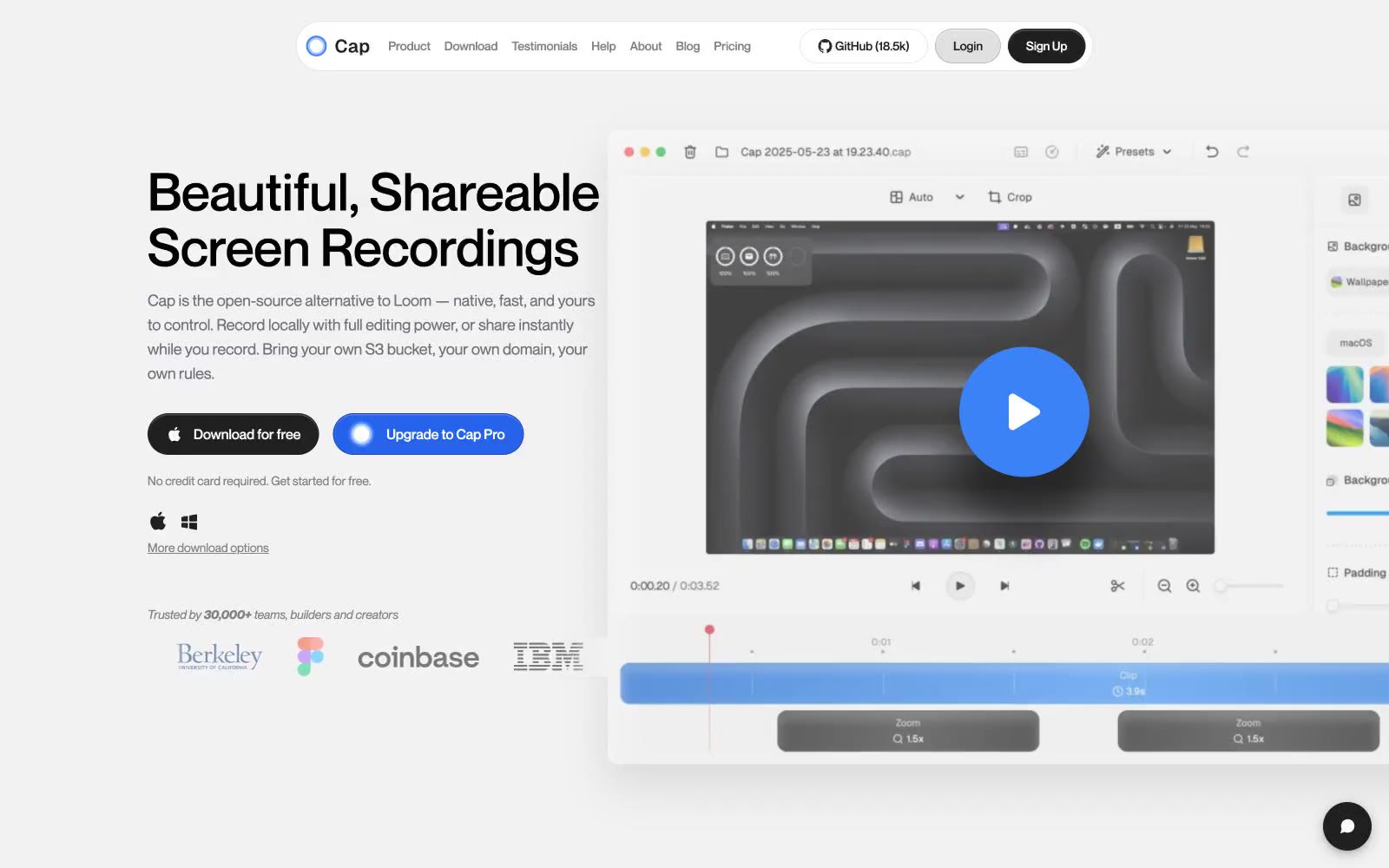Open the Product menu item
Image resolution: width=1389 pixels, height=868 pixels.
pos(409,46)
